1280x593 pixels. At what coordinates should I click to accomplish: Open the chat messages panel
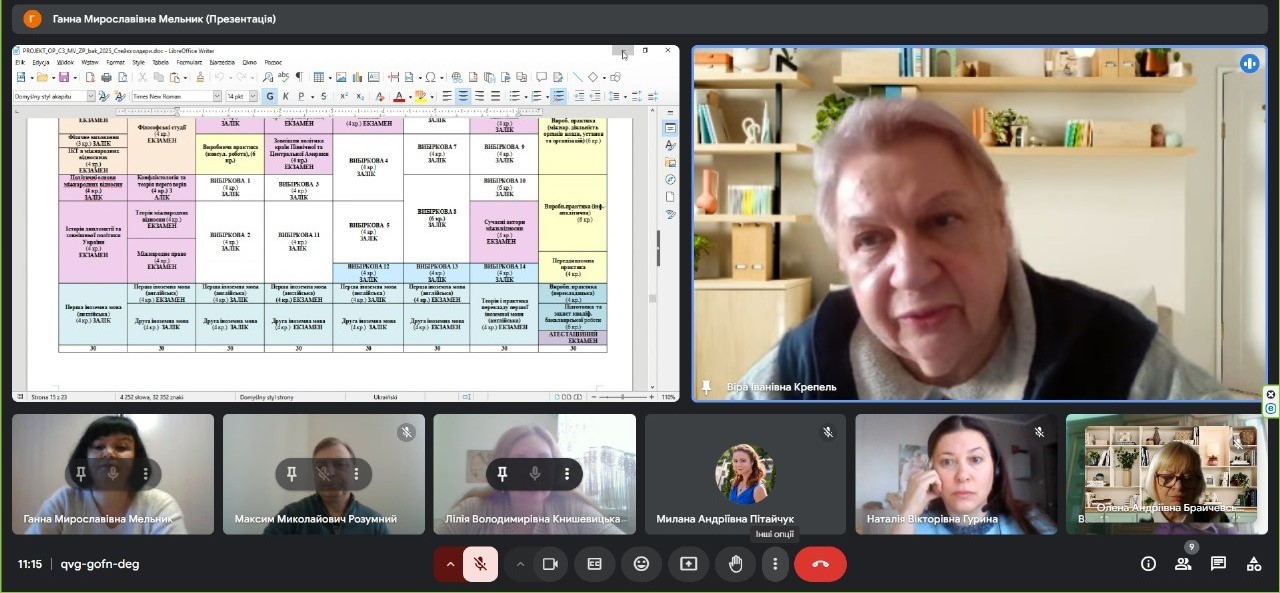[1218, 564]
